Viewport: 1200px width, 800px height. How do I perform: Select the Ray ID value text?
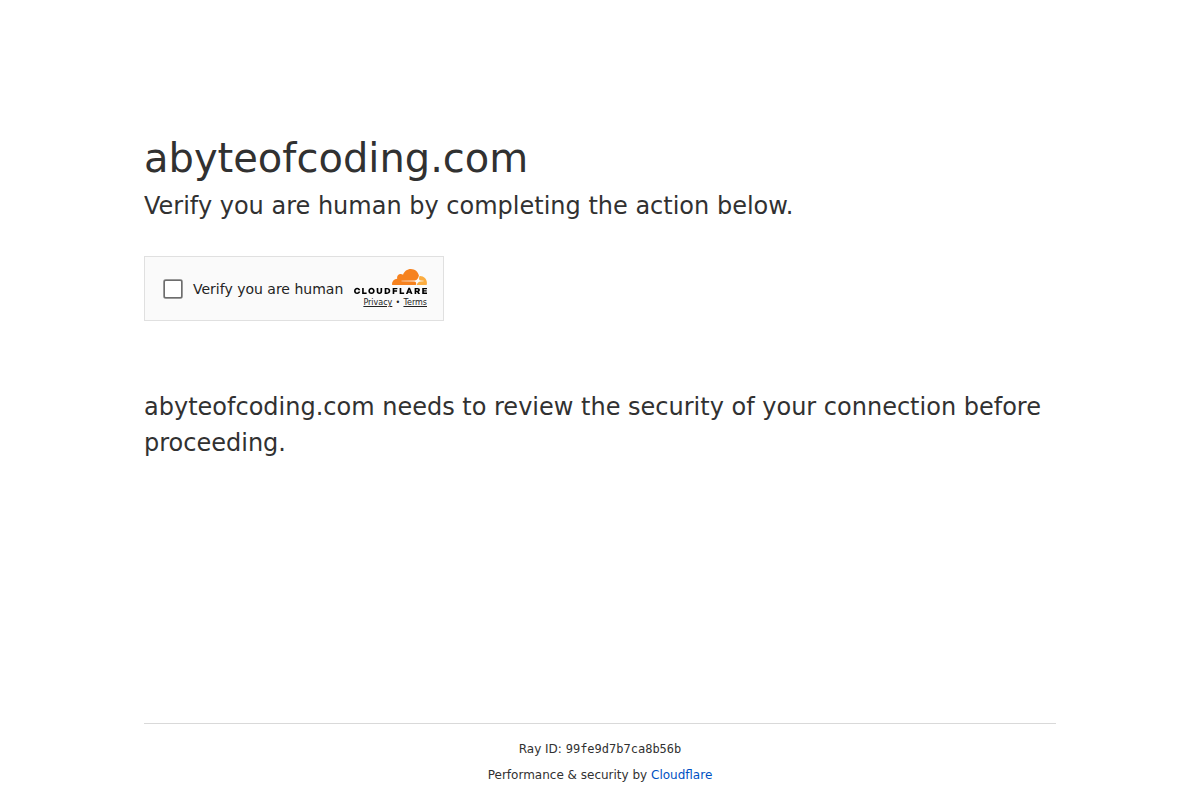622,748
